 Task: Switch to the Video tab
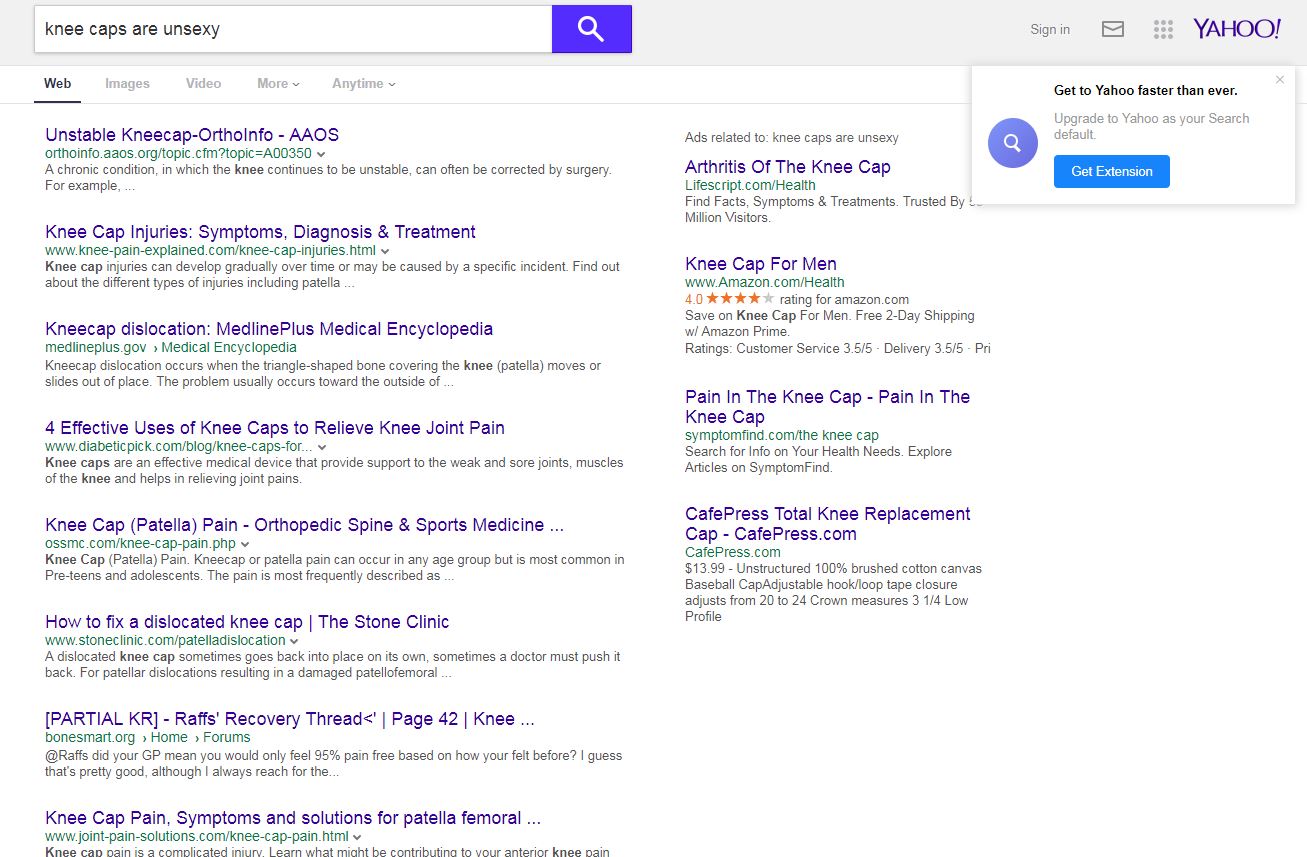click(x=203, y=84)
